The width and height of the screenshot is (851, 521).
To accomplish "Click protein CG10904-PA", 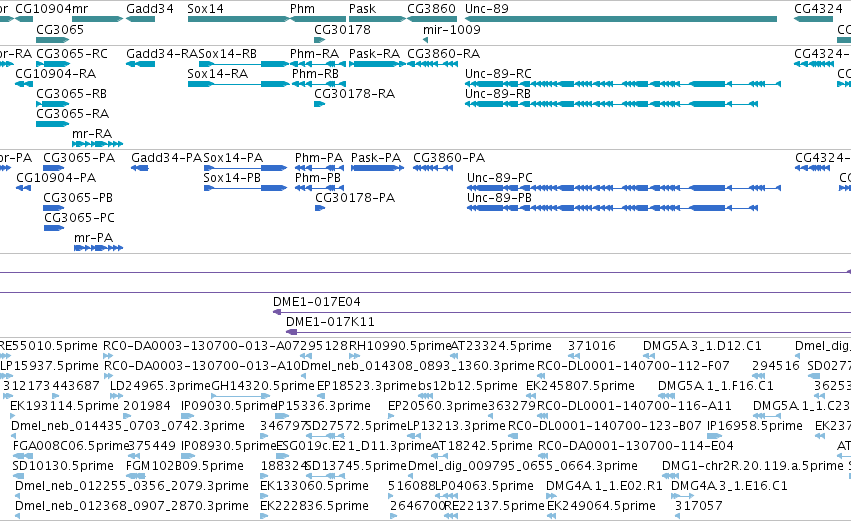I will point(23,188).
